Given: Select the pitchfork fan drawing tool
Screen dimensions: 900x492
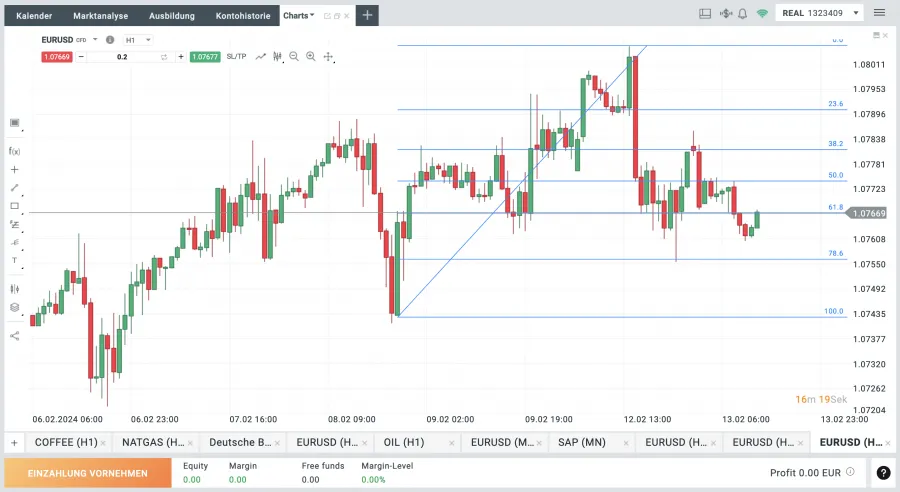Looking at the screenshot, I should [14, 242].
